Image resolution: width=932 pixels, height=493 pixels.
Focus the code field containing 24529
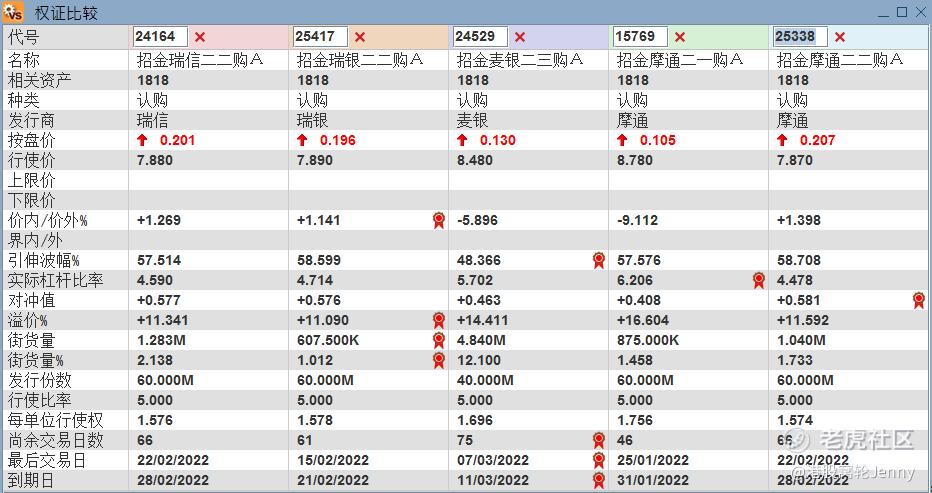pos(480,37)
